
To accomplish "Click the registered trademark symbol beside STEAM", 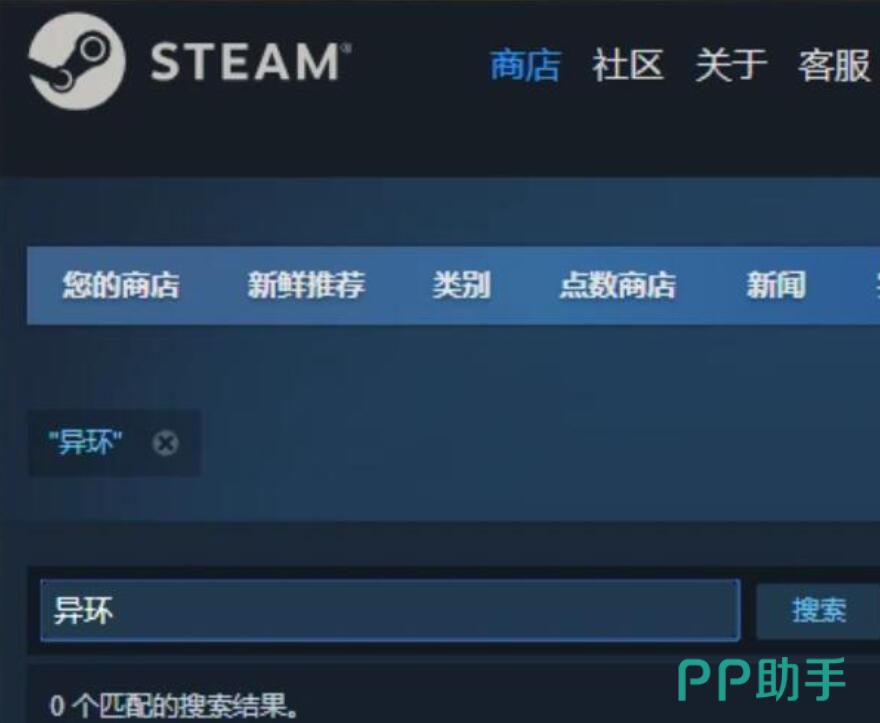I will point(346,48).
